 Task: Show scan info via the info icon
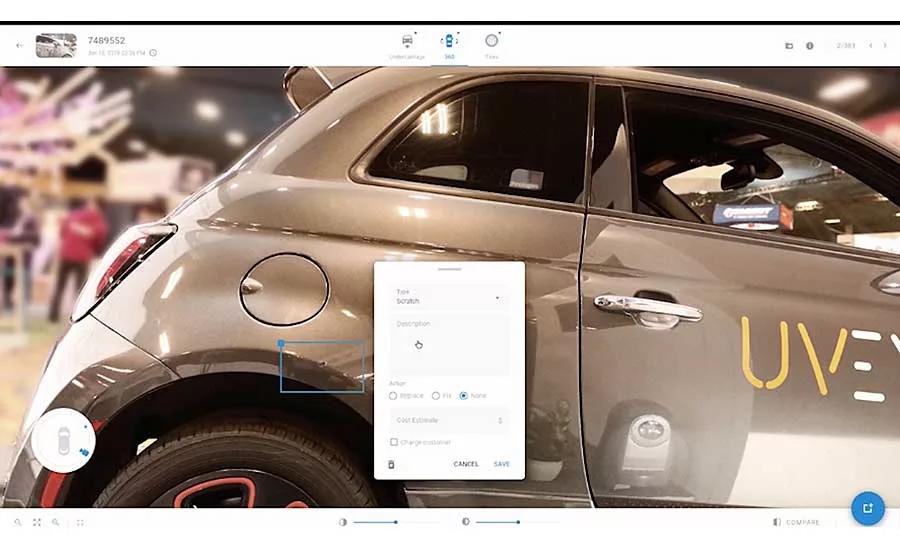809,46
